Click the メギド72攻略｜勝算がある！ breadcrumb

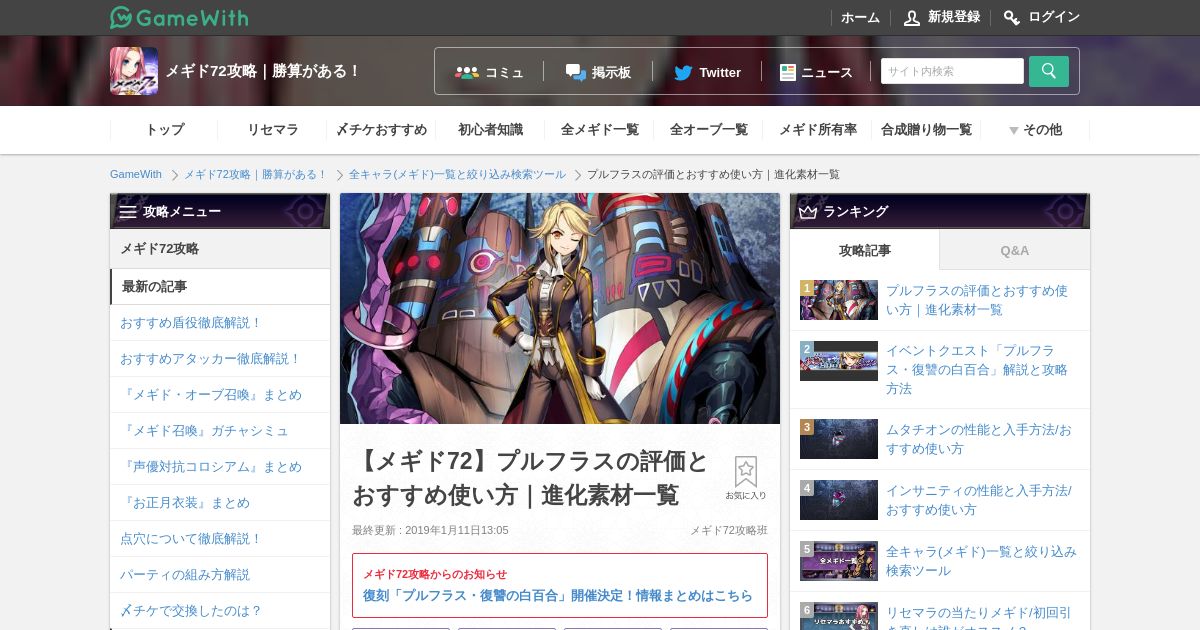[x=255, y=174]
